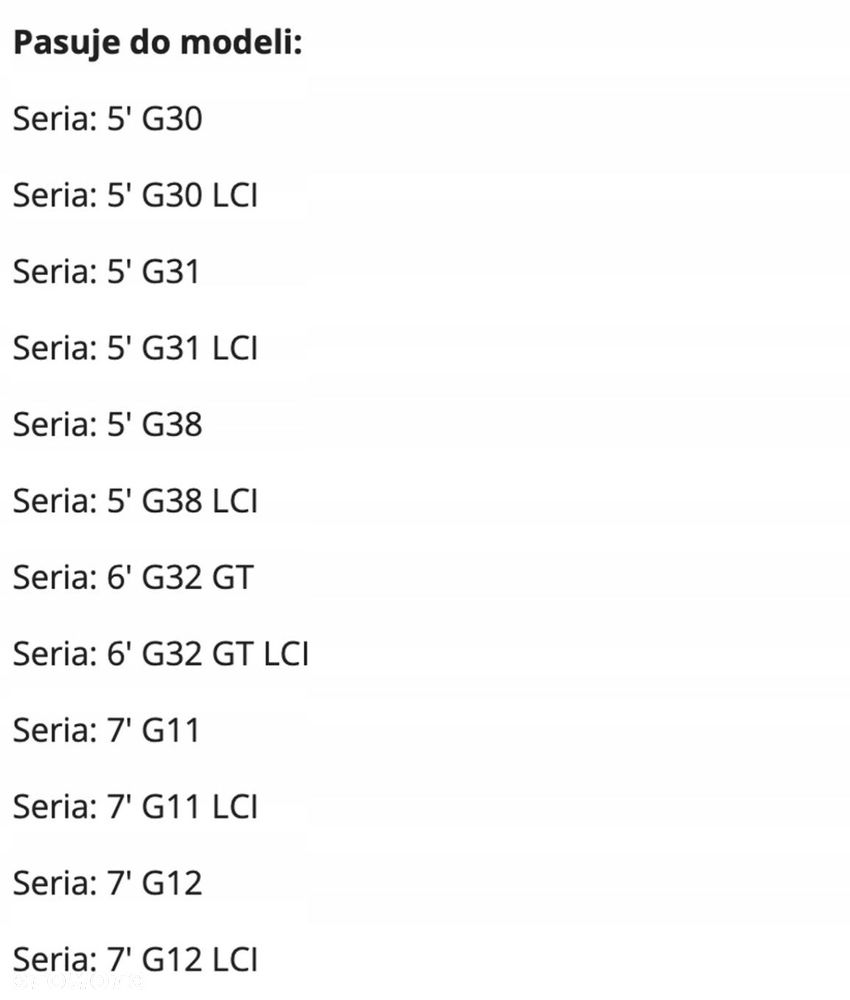This screenshot has height=1000, width=850.
Task: Click the "Seria: 6' G32 GT LCI" entry
Action: tap(161, 654)
